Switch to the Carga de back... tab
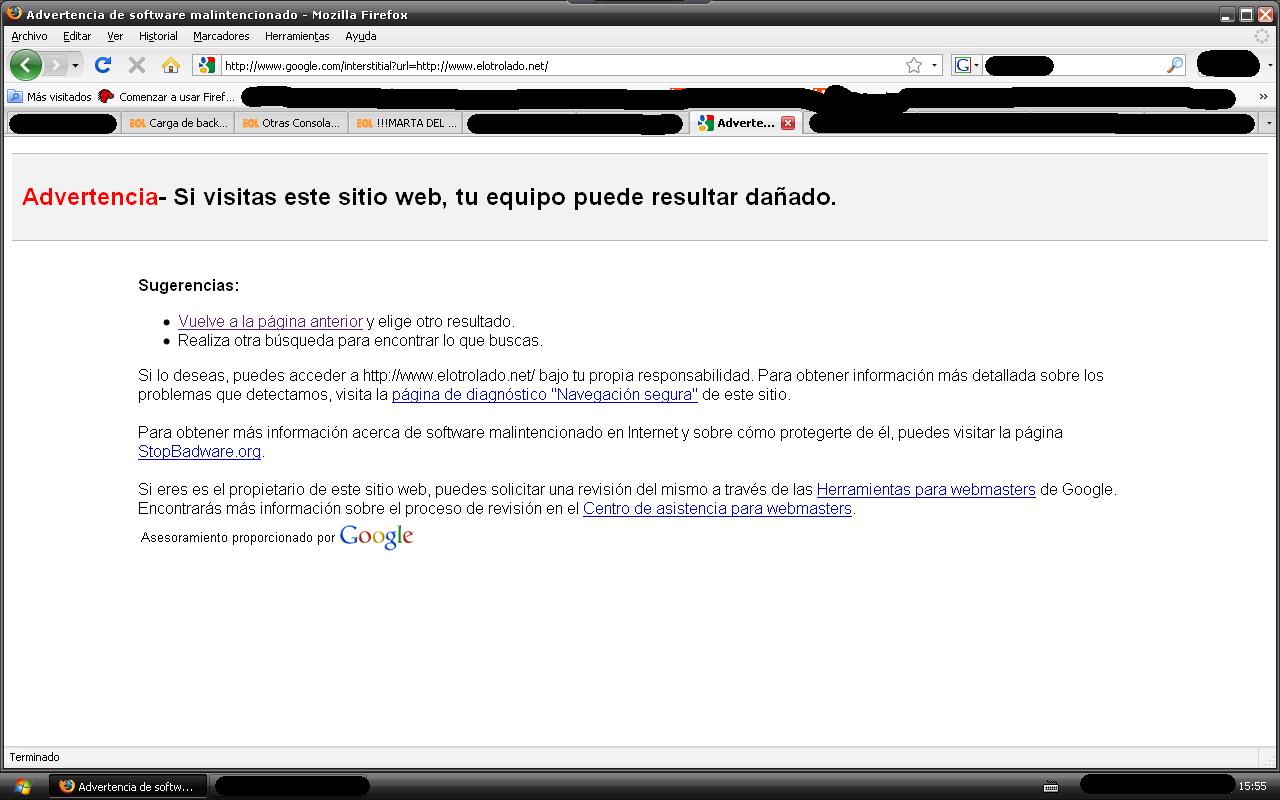This screenshot has height=800, width=1280. coord(178,123)
